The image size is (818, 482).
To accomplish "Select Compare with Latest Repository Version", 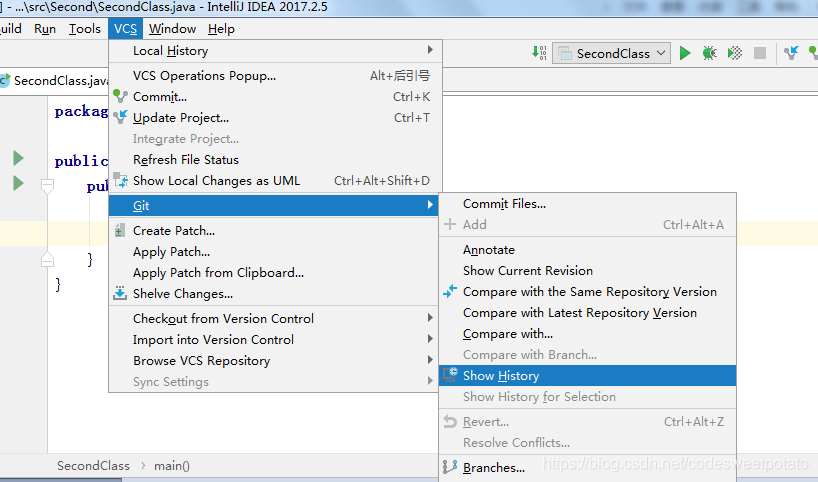I will 587,312.
